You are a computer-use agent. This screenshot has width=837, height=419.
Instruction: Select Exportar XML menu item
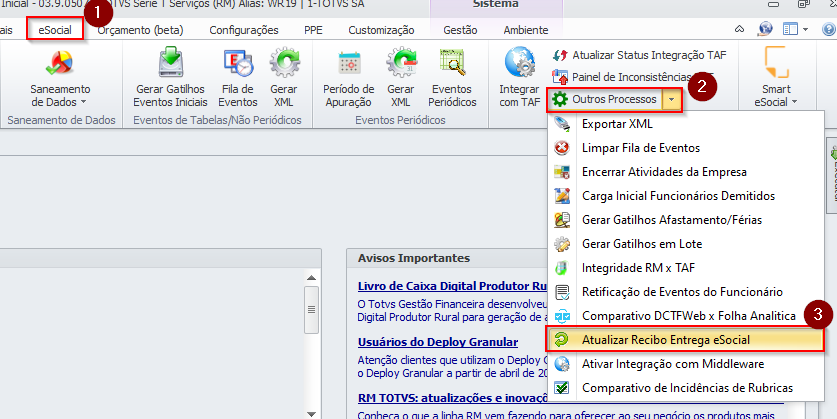click(685, 124)
